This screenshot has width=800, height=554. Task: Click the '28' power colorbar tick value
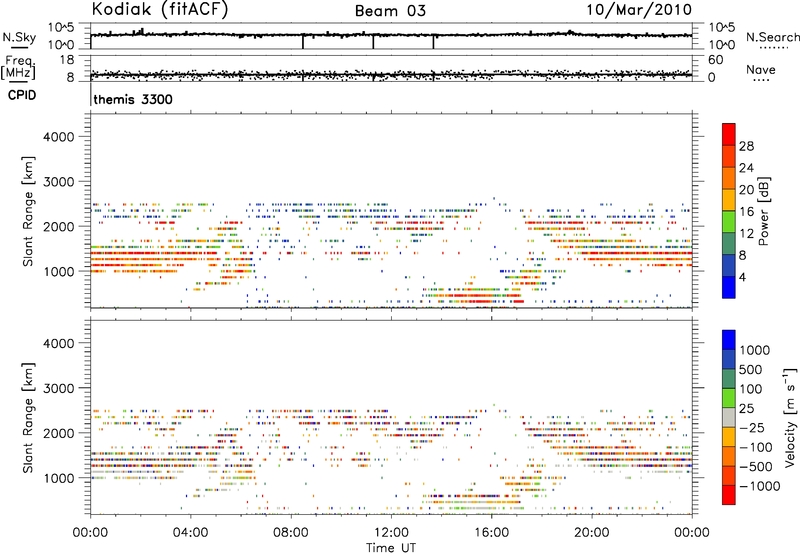[x=746, y=146]
